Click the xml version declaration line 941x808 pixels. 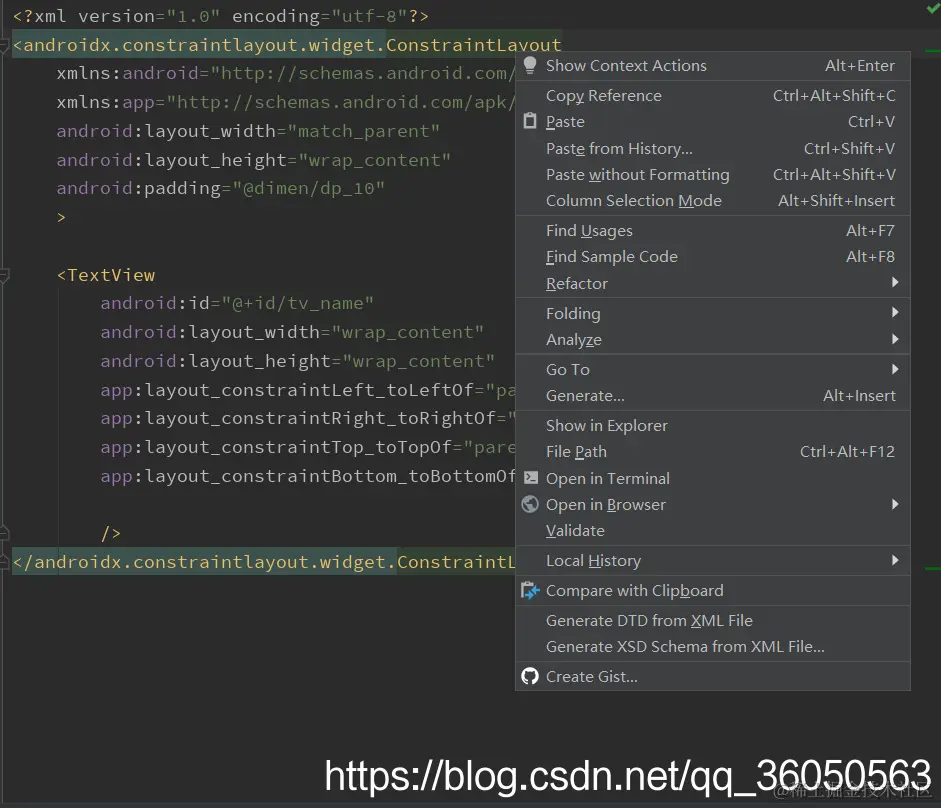tap(221, 16)
